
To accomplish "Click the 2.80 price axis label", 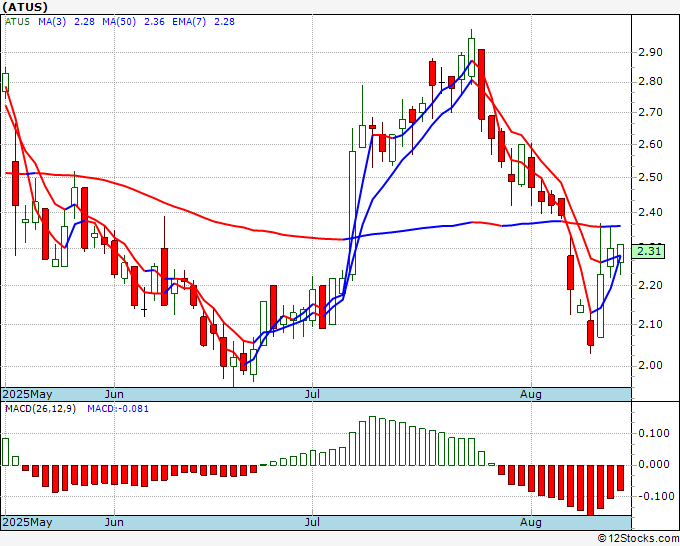I will (x=651, y=82).
